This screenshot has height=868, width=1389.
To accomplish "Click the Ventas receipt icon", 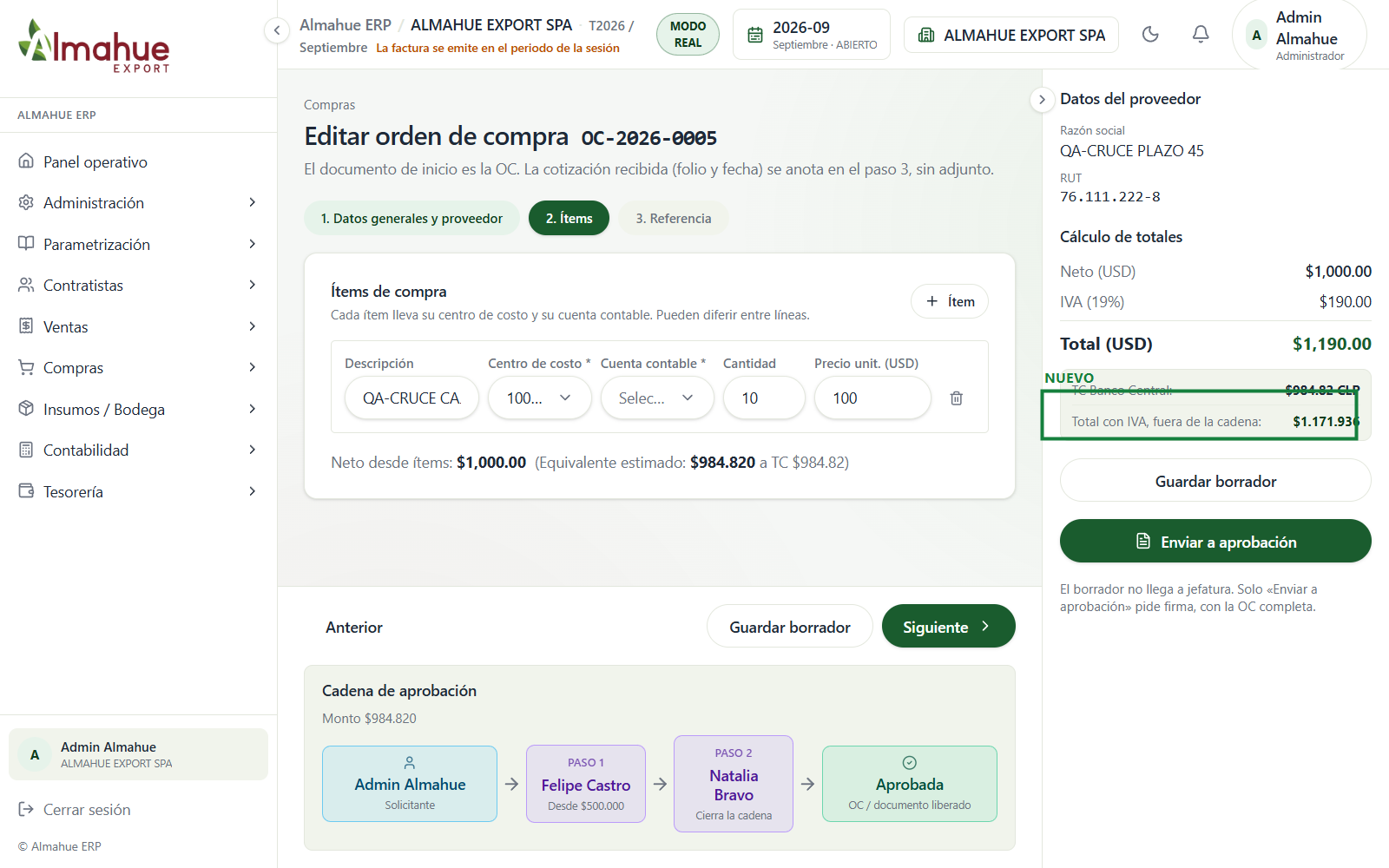I will coord(26,326).
